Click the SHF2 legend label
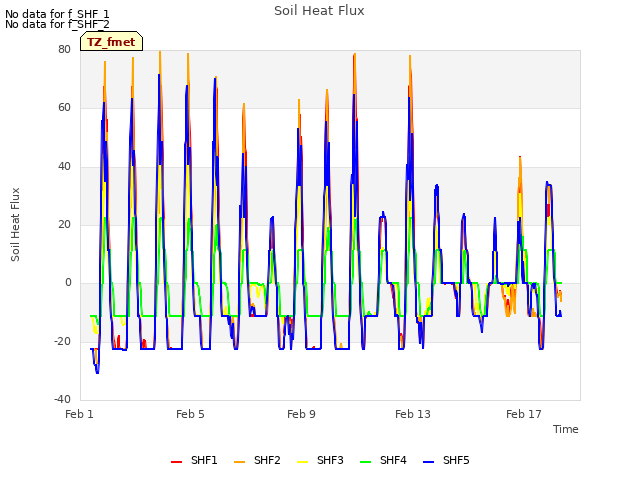This screenshot has width=640, height=480. click(x=267, y=460)
